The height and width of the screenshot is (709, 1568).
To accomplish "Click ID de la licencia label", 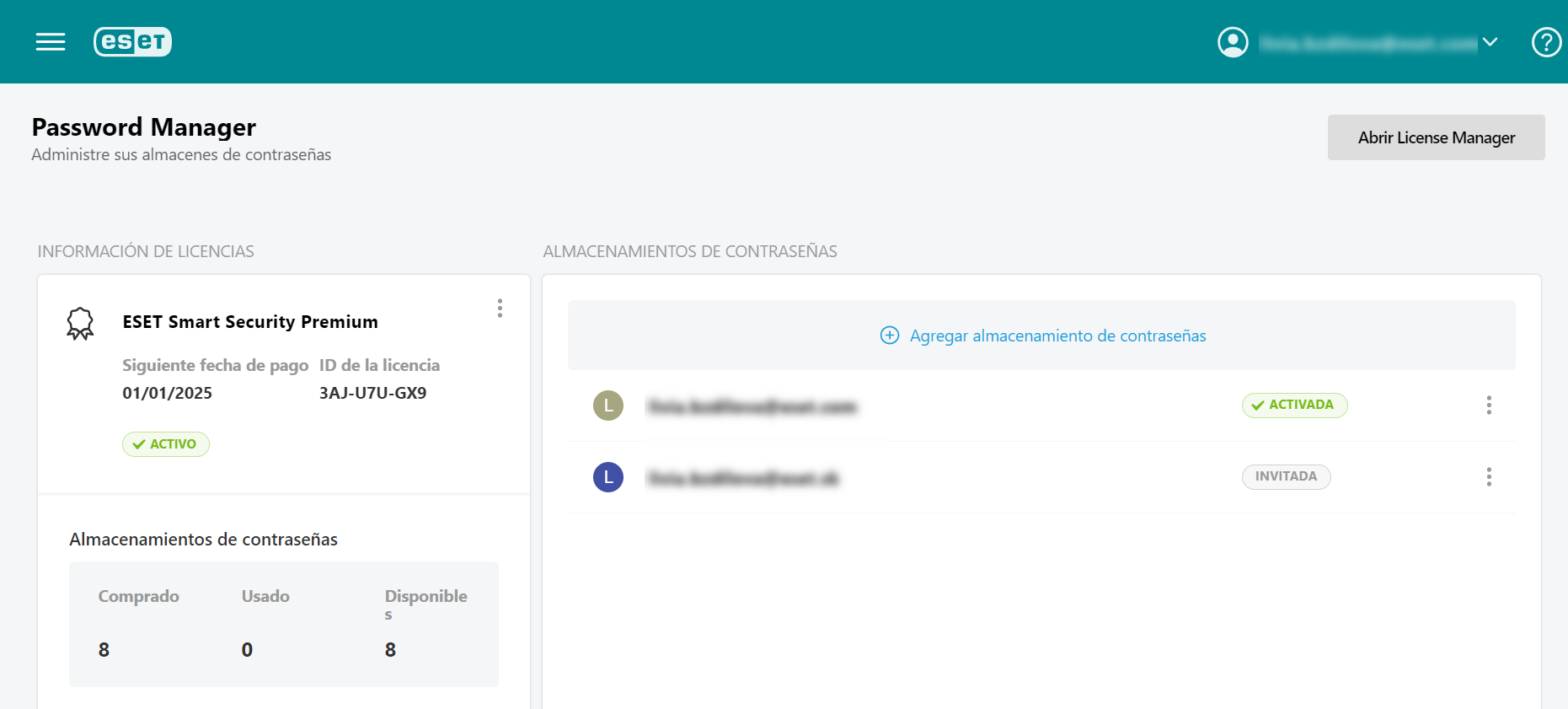I will pos(379,365).
